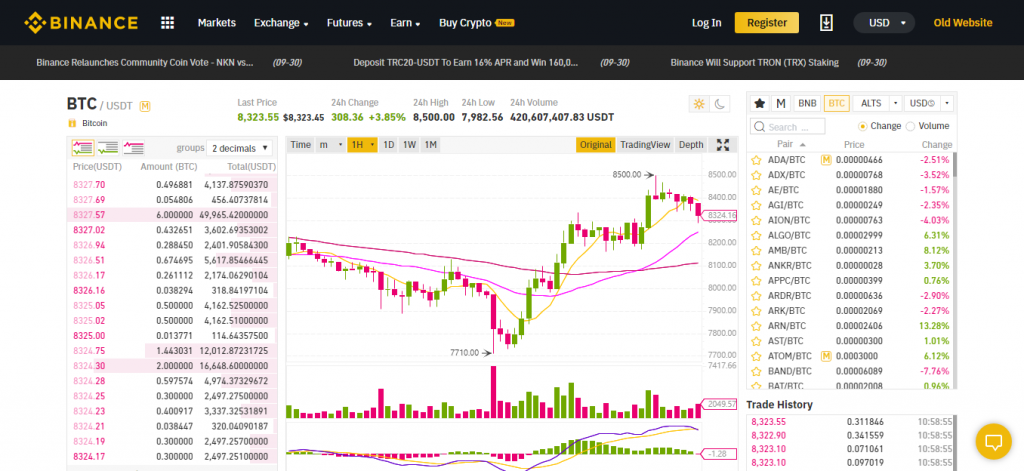1024x471 pixels.
Task: Favorite the ADX/BTC pair star
Action: 756,175
